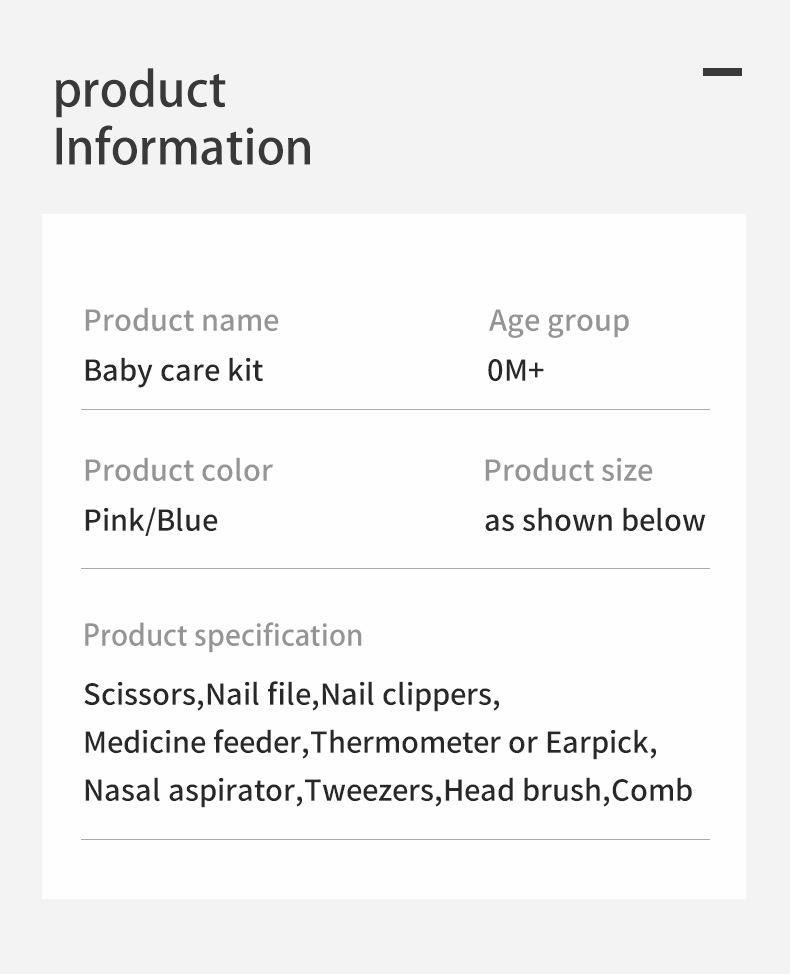Click "Medicine feeder" in the specification list

(194, 743)
